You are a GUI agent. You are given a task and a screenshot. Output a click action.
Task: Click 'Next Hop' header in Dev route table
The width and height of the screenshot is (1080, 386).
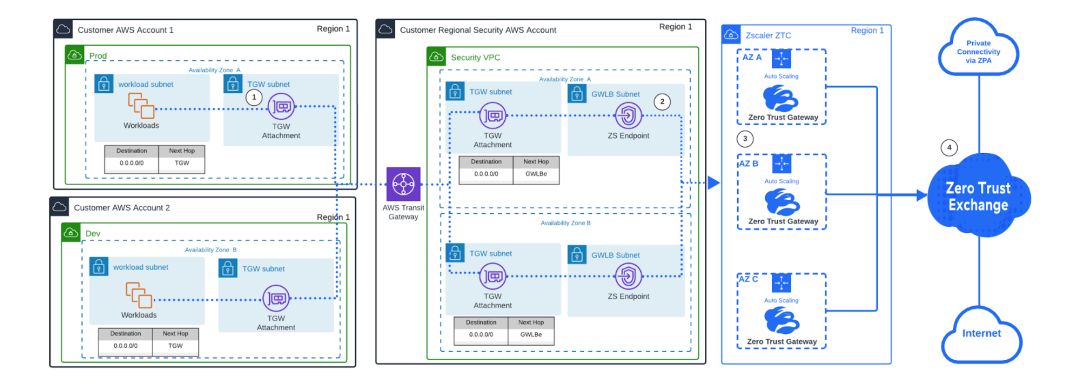[x=175, y=334]
